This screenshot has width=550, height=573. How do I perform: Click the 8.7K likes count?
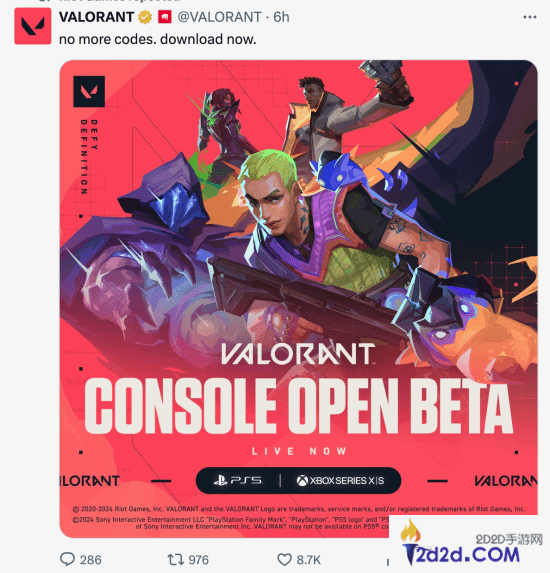pos(308,560)
